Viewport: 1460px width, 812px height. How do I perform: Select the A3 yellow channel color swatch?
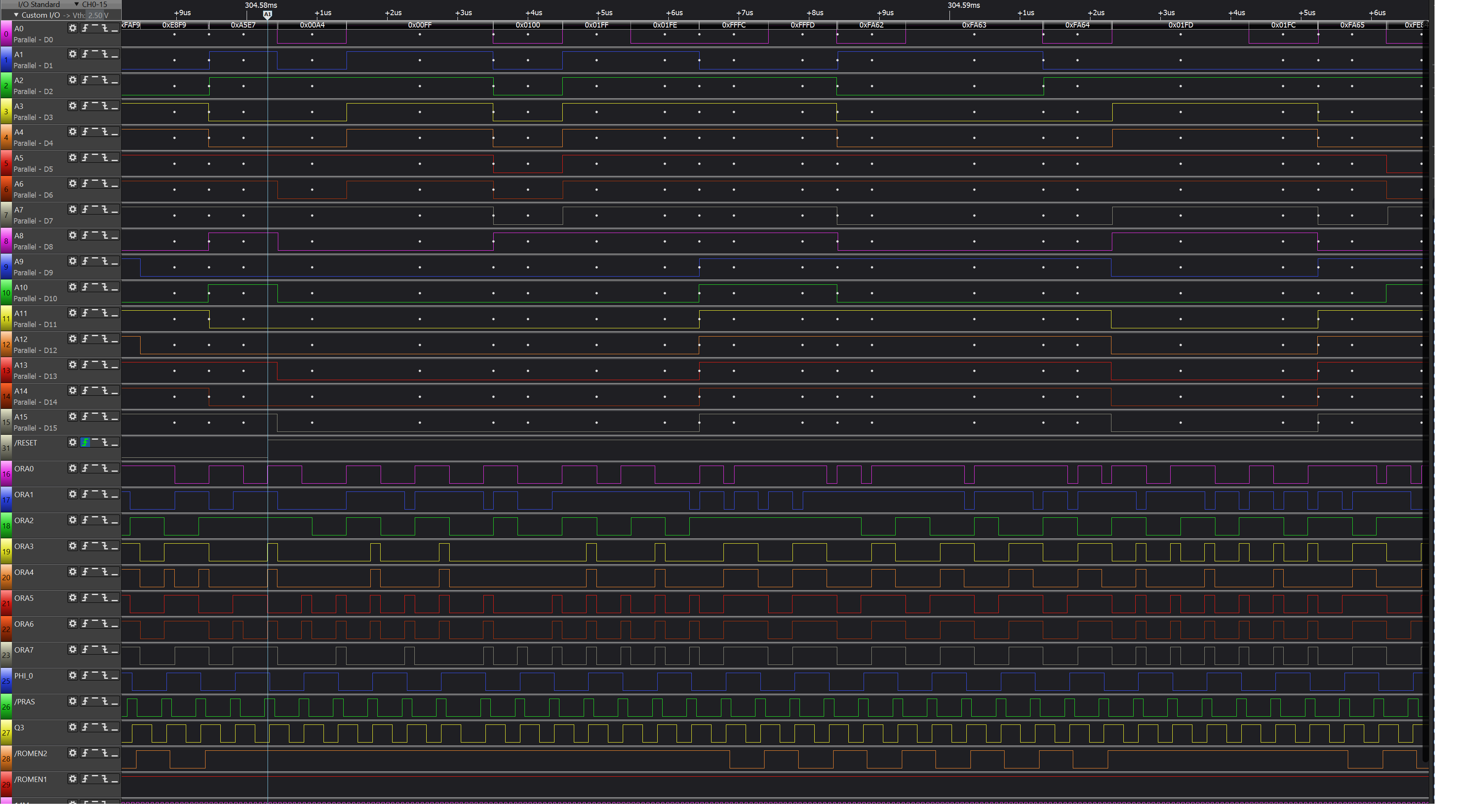click(6, 112)
